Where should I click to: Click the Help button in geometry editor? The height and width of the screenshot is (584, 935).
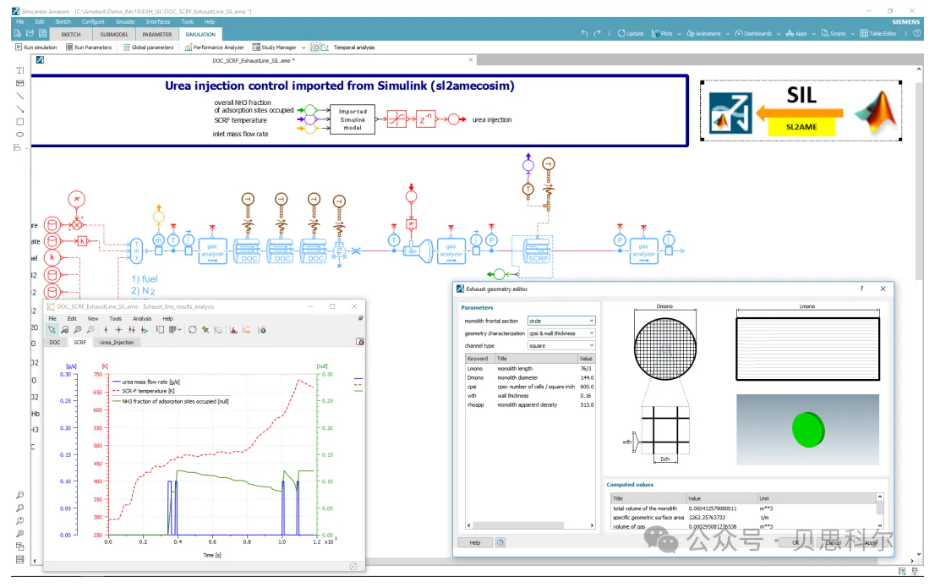click(474, 543)
